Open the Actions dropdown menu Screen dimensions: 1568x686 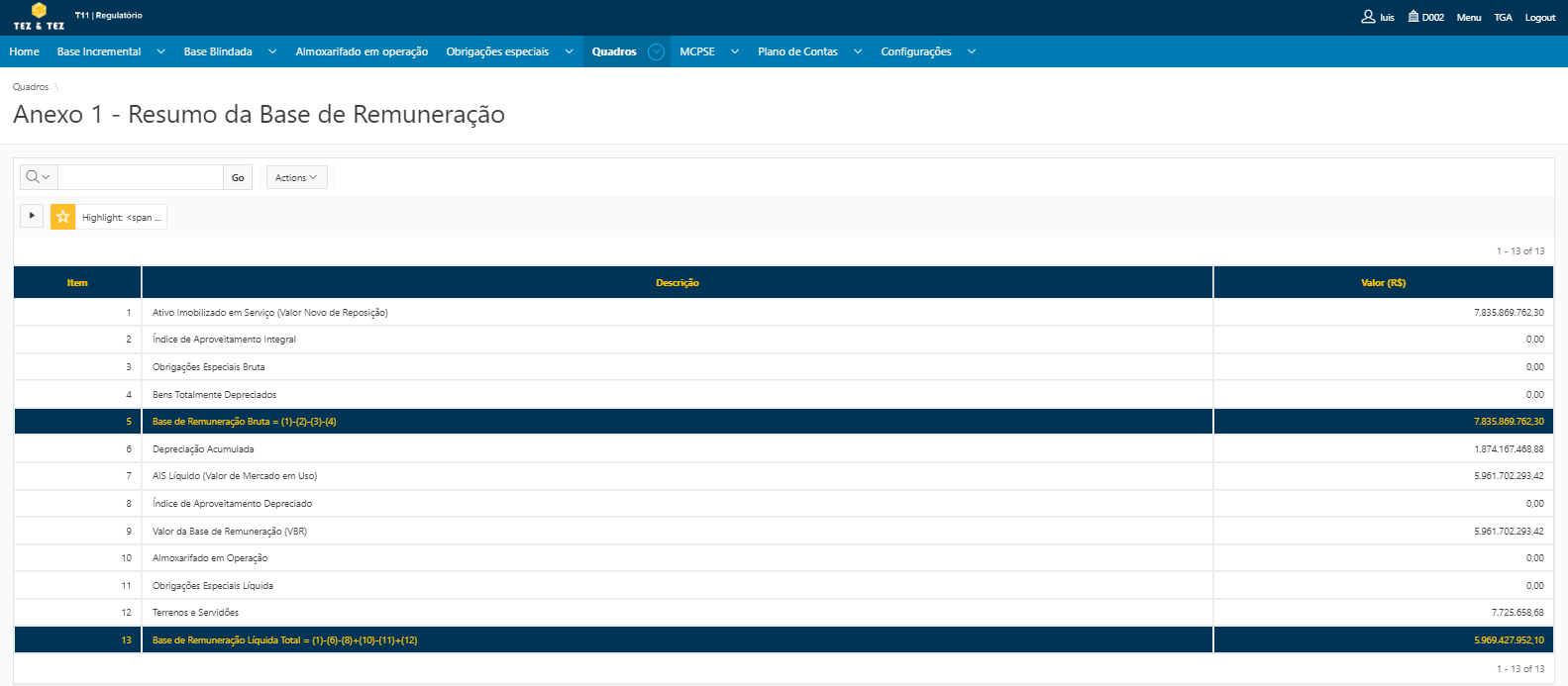click(x=296, y=177)
